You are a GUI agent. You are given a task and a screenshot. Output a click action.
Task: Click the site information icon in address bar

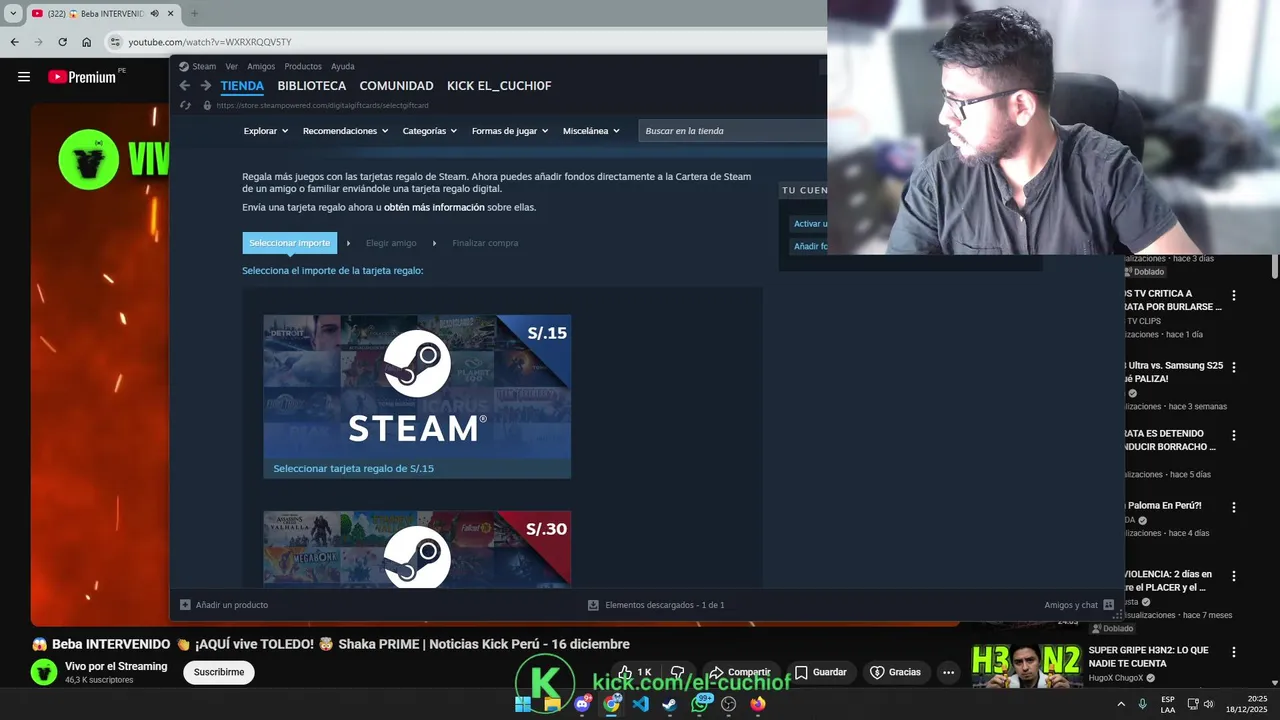coord(115,42)
